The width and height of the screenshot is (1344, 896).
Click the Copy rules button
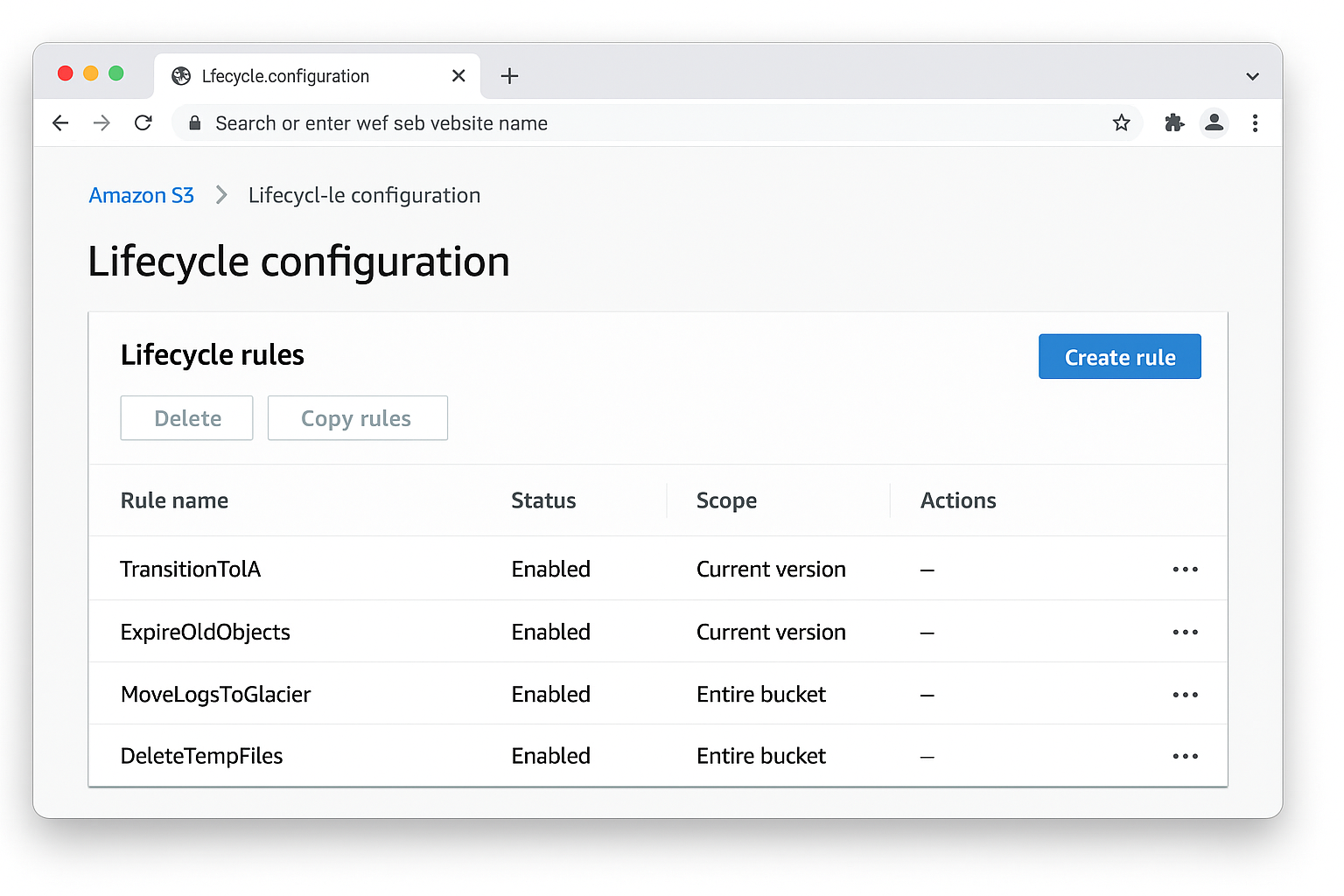point(357,418)
